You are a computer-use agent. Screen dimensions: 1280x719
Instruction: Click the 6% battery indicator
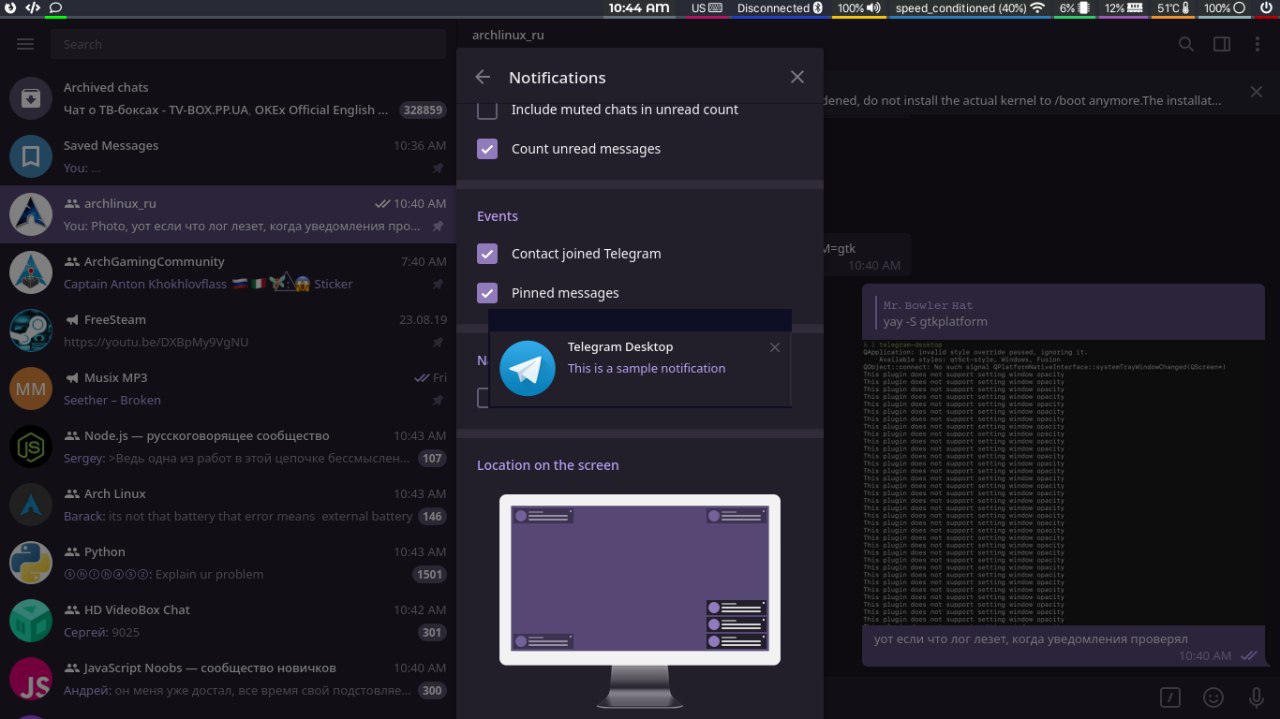[x=1074, y=8]
